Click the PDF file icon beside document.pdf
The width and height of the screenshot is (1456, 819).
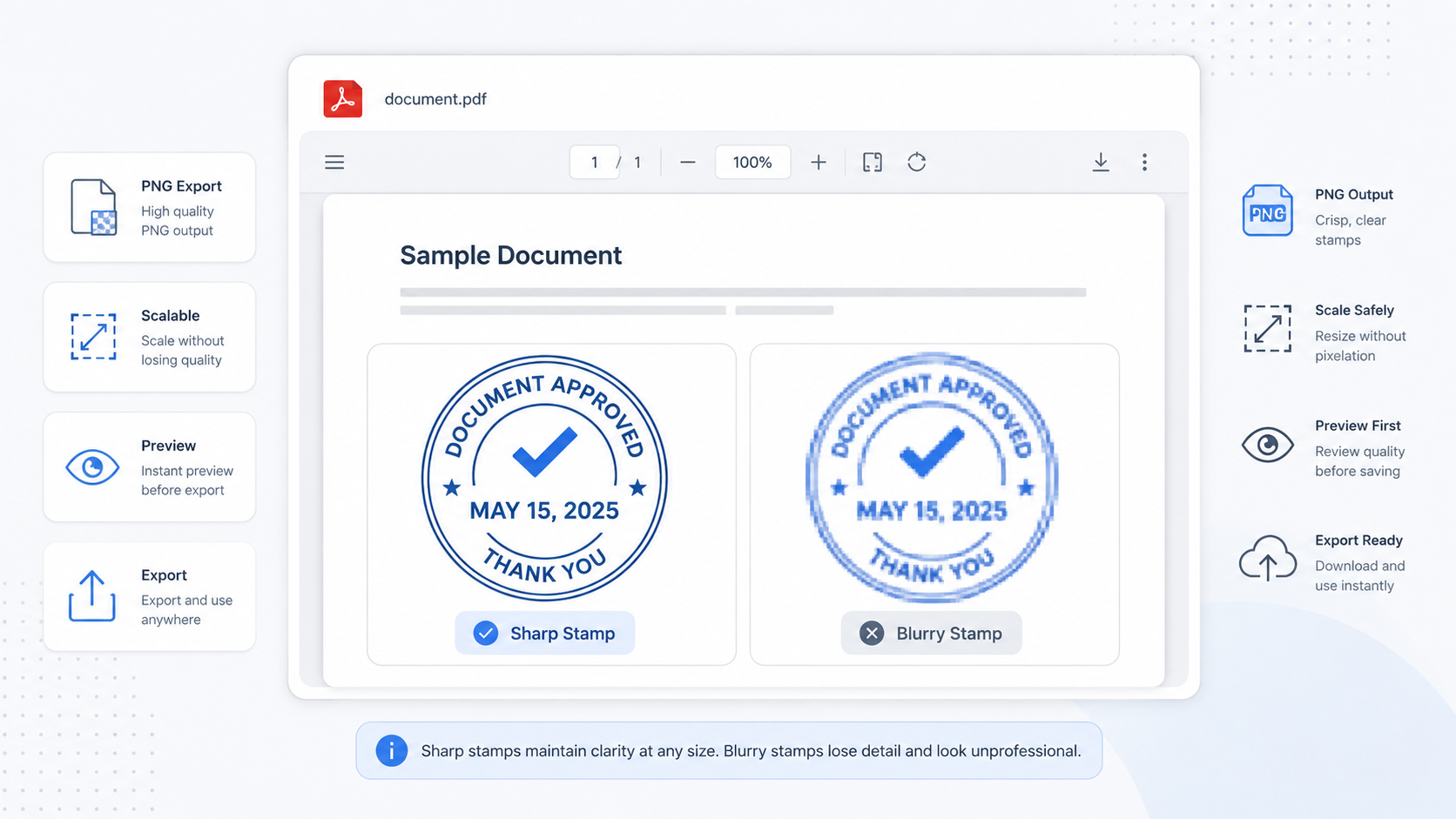tap(343, 98)
